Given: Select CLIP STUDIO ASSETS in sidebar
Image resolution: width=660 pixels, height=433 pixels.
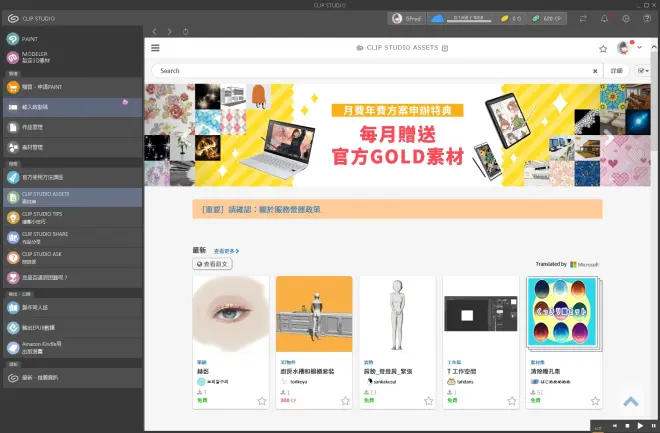Looking at the screenshot, I should 72,197.
